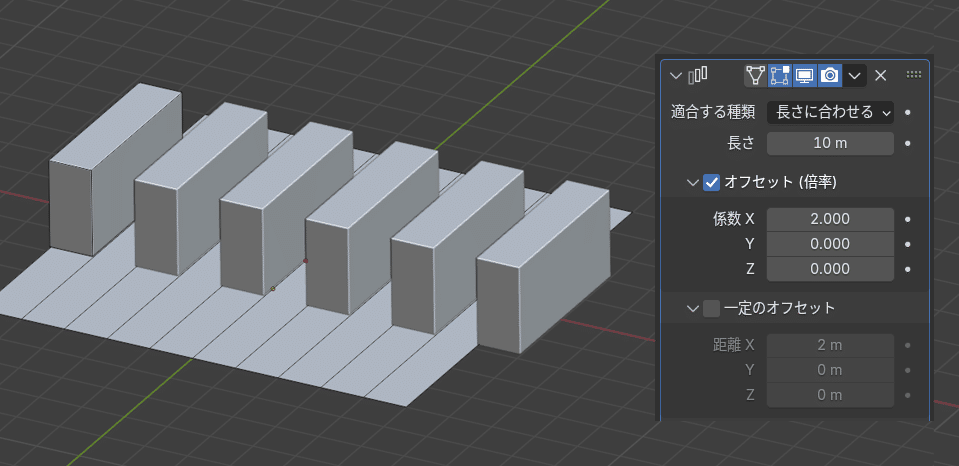Toggle modifier display in renders

coord(830,76)
